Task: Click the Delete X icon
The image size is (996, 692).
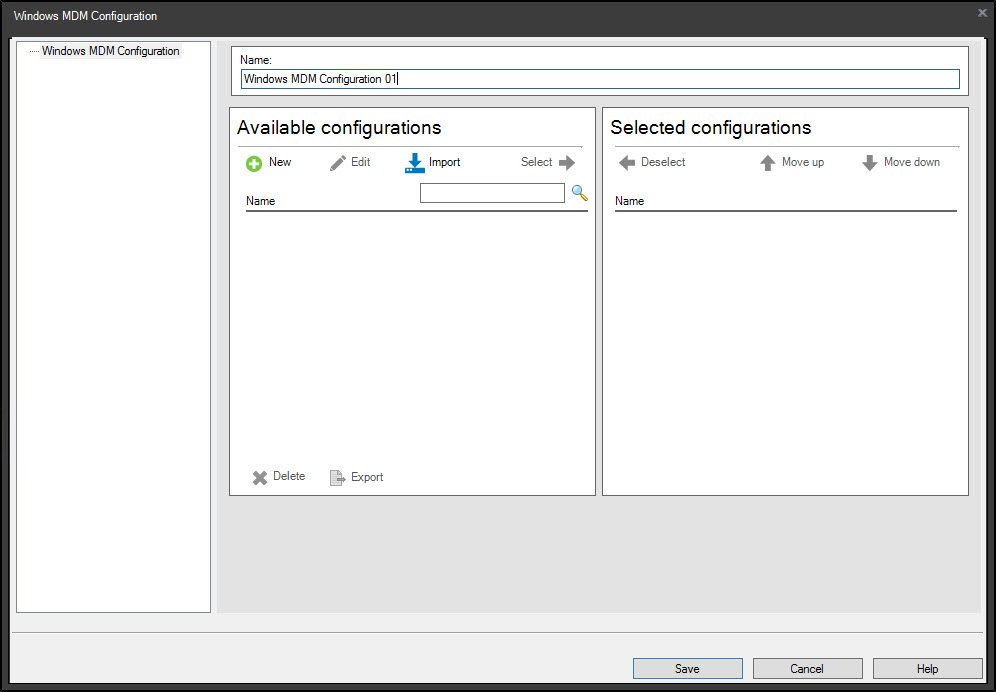Action: click(x=260, y=477)
